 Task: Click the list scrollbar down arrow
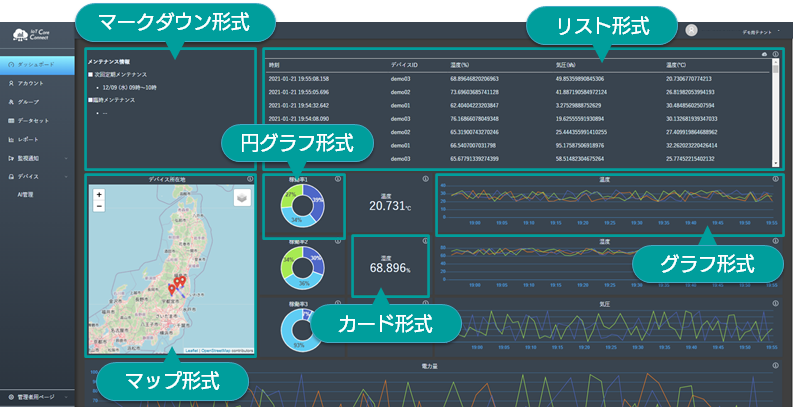775,164
